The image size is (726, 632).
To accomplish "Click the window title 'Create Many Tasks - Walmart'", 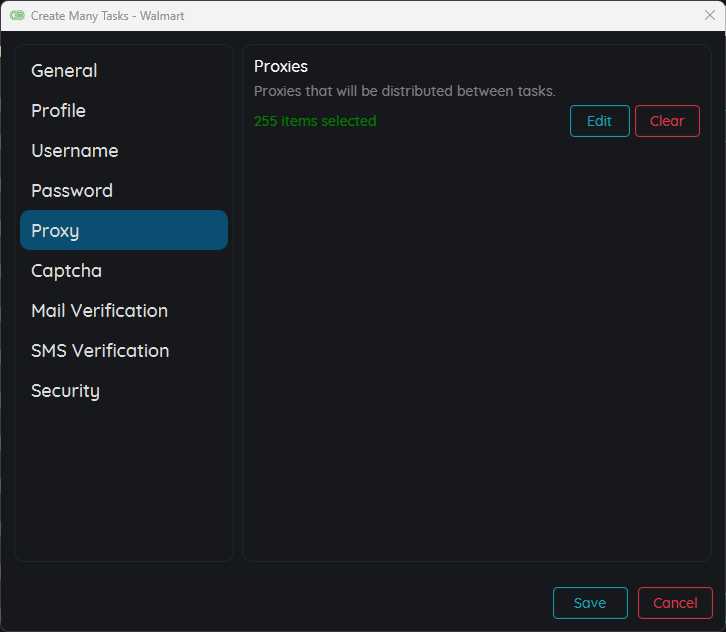I will 107,16.
